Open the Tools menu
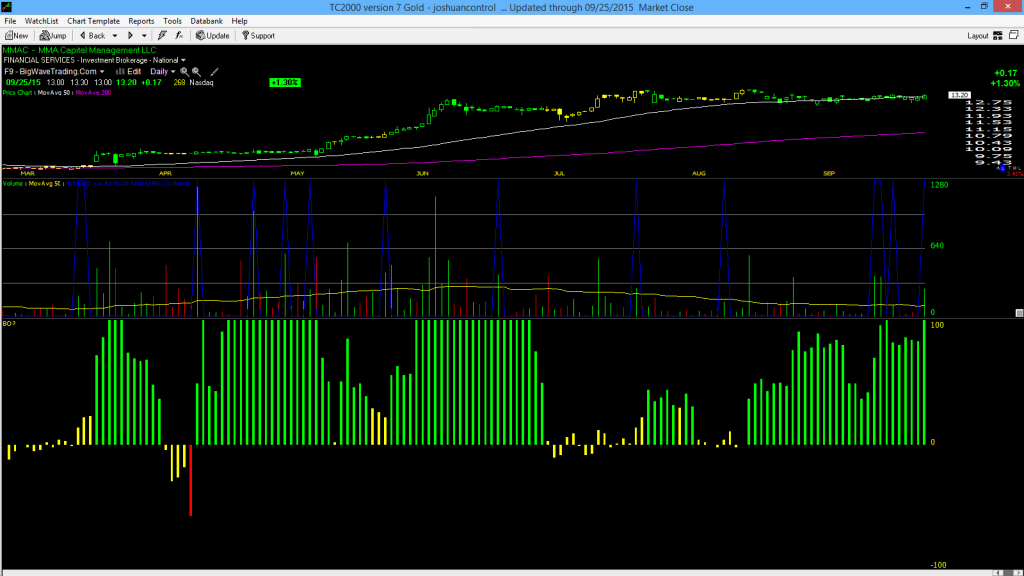The width and height of the screenshot is (1024, 576). [x=172, y=21]
